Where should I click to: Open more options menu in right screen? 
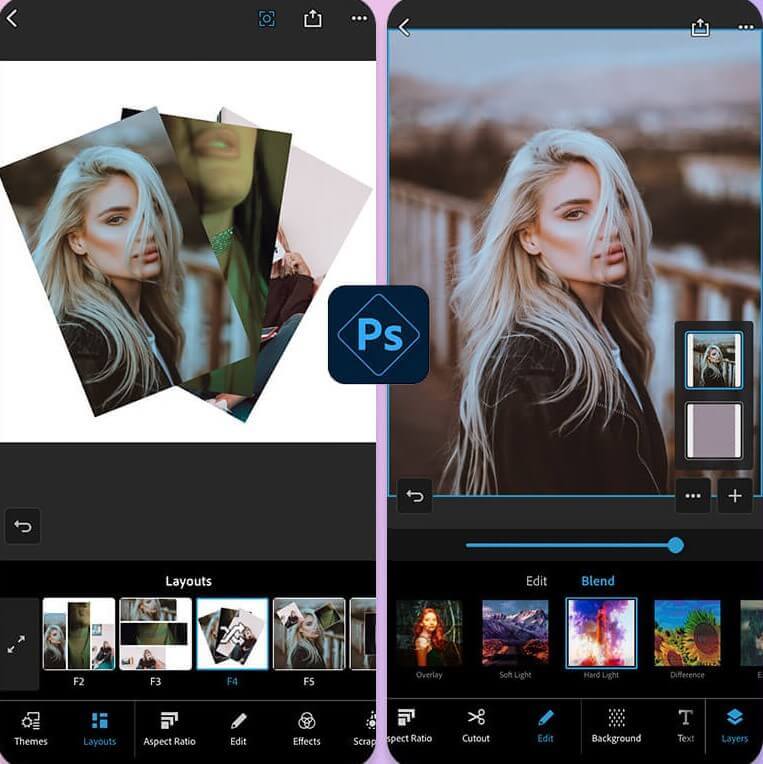[745, 27]
